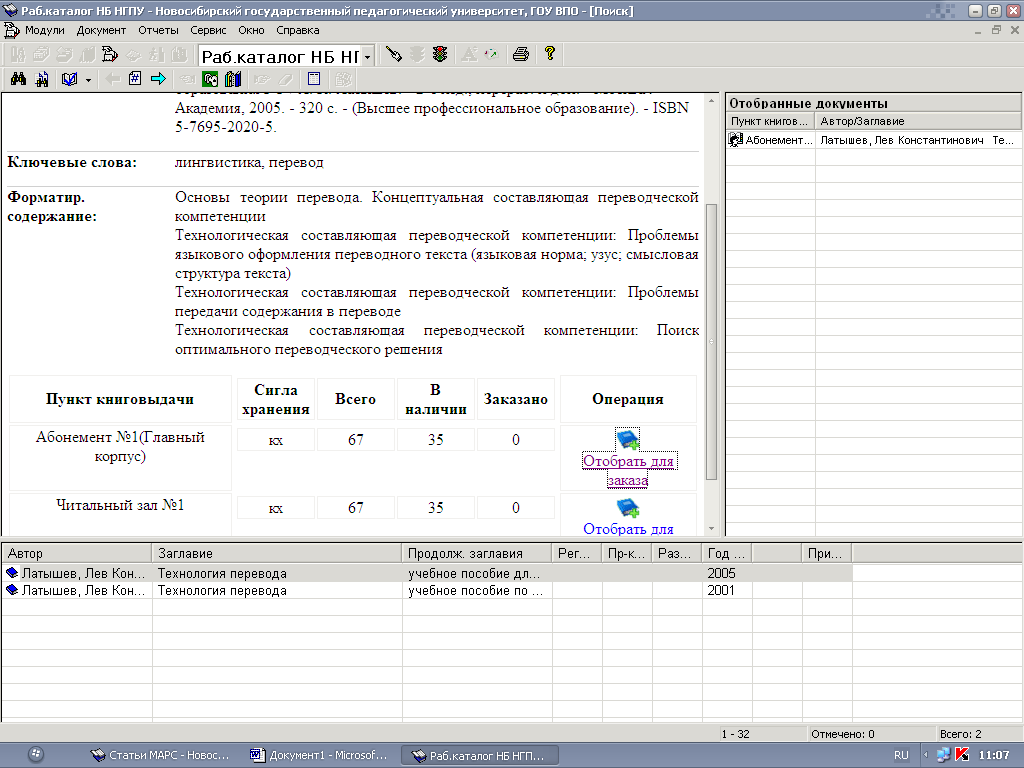
Task: Click the Пункт книгов... column header
Action: (x=771, y=121)
